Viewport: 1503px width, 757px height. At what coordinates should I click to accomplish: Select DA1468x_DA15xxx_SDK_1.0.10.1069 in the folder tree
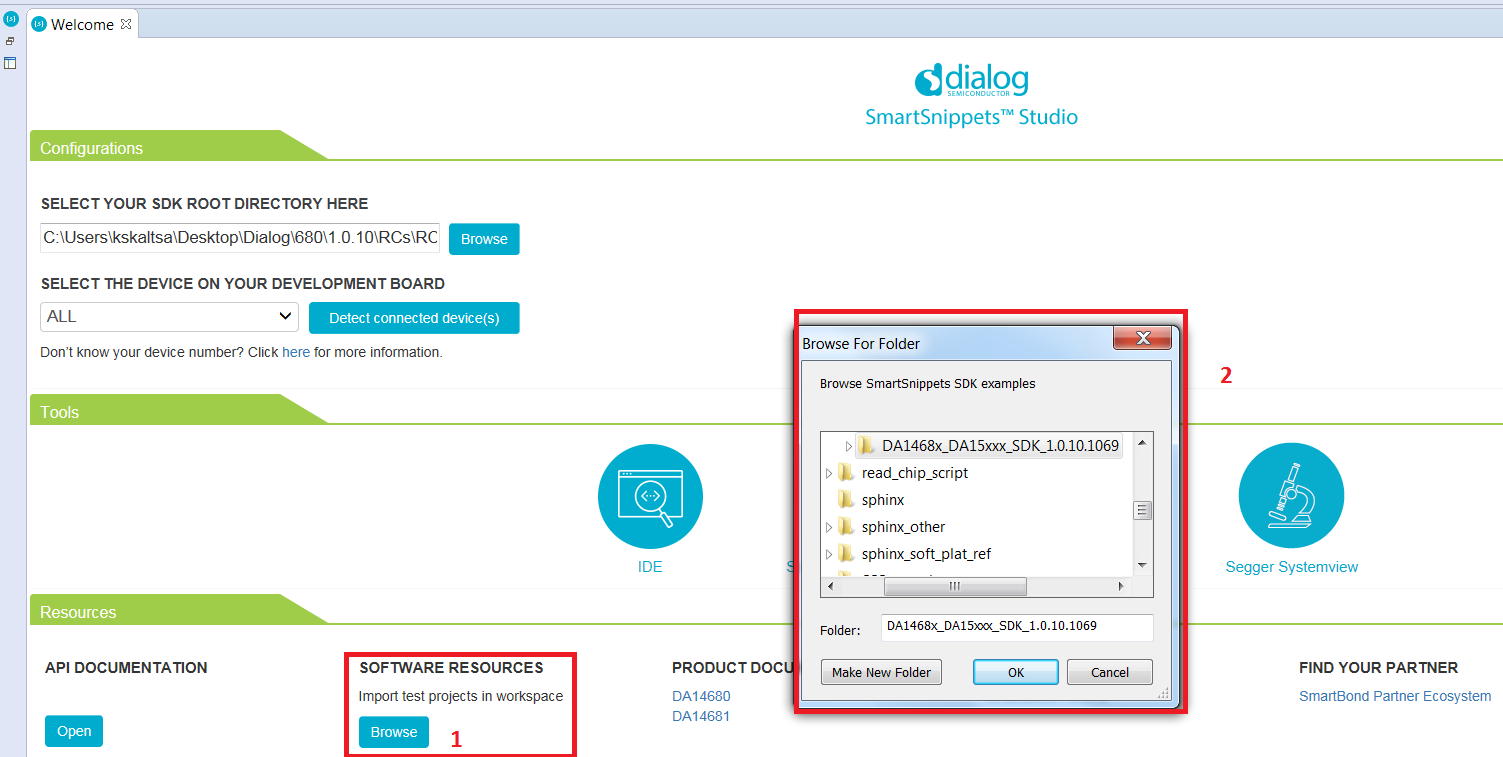[x=1000, y=445]
